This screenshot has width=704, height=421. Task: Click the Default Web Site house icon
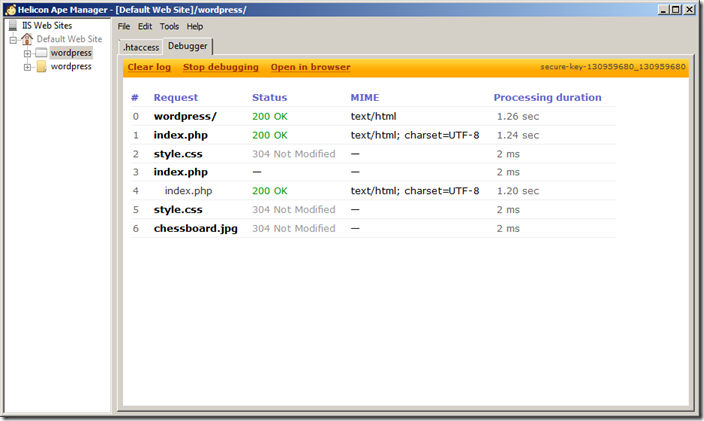[27, 39]
